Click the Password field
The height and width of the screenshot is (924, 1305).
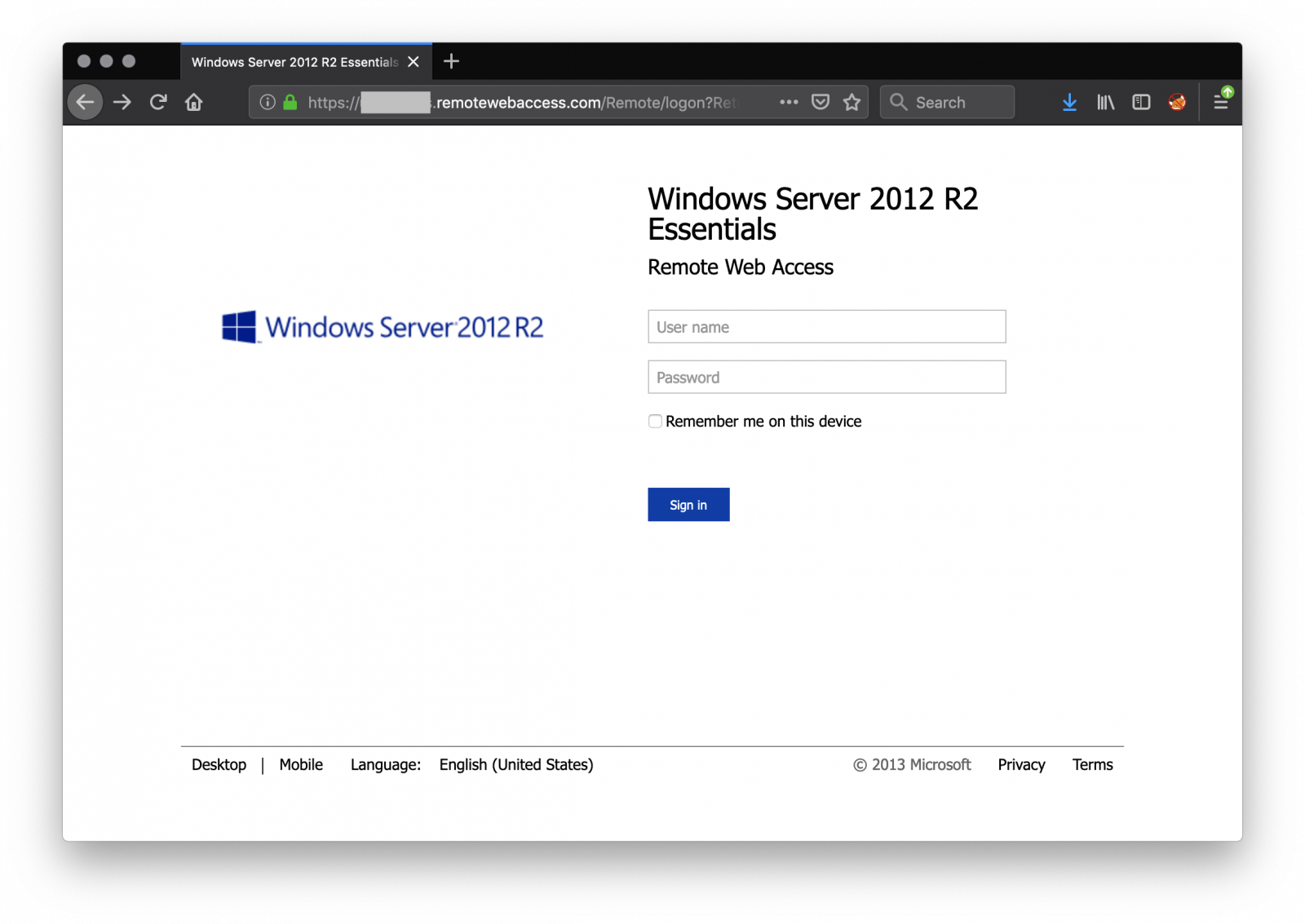(x=826, y=378)
